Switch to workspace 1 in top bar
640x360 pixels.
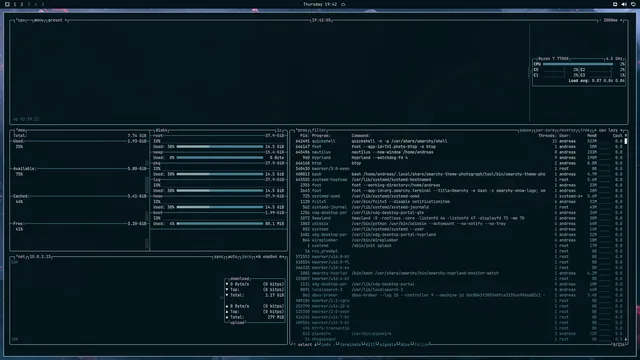[x=15, y=4]
